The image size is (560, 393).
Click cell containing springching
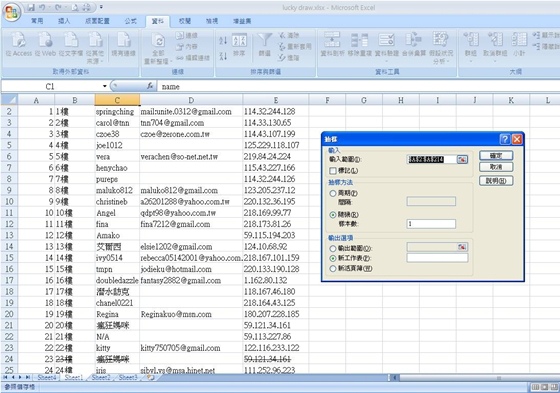coord(117,111)
